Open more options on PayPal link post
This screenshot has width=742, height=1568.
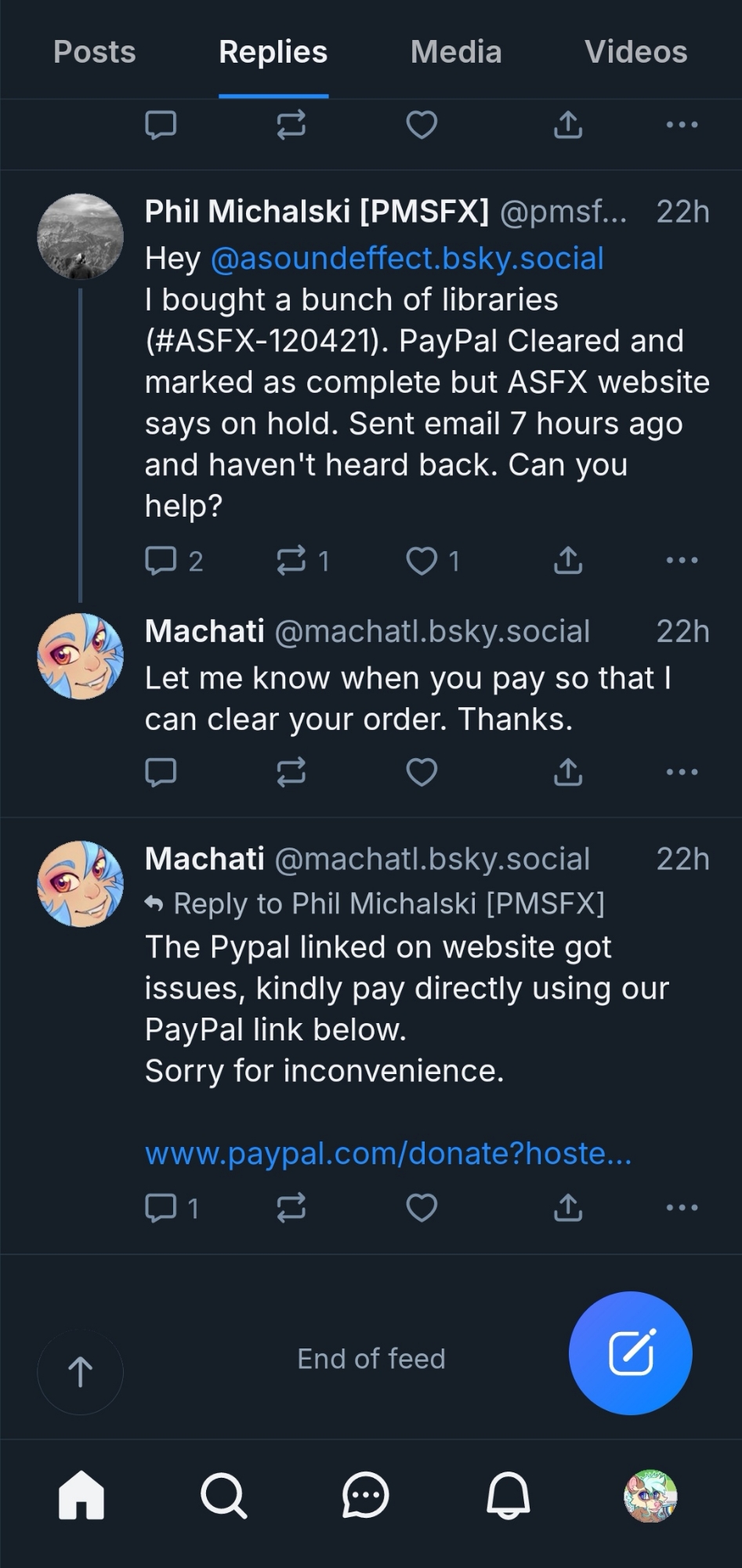pyautogui.click(x=682, y=1207)
